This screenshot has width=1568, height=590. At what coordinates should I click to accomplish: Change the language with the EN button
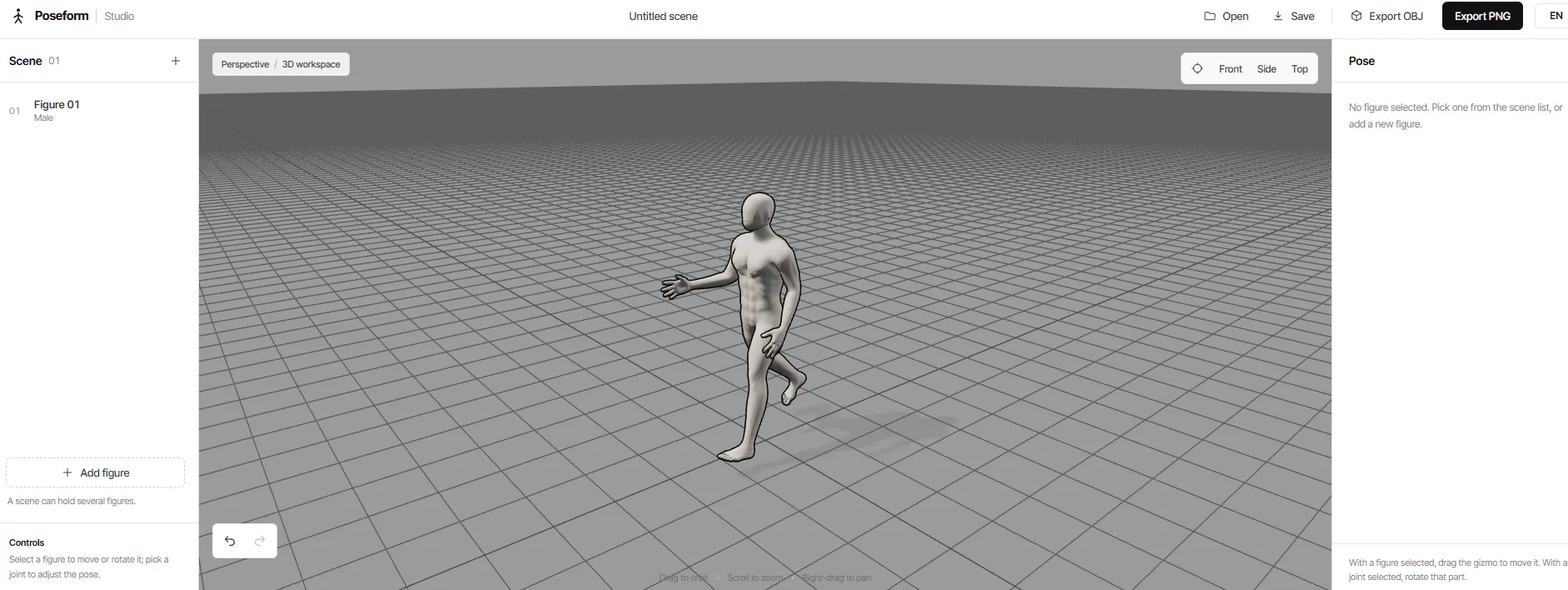[1554, 16]
